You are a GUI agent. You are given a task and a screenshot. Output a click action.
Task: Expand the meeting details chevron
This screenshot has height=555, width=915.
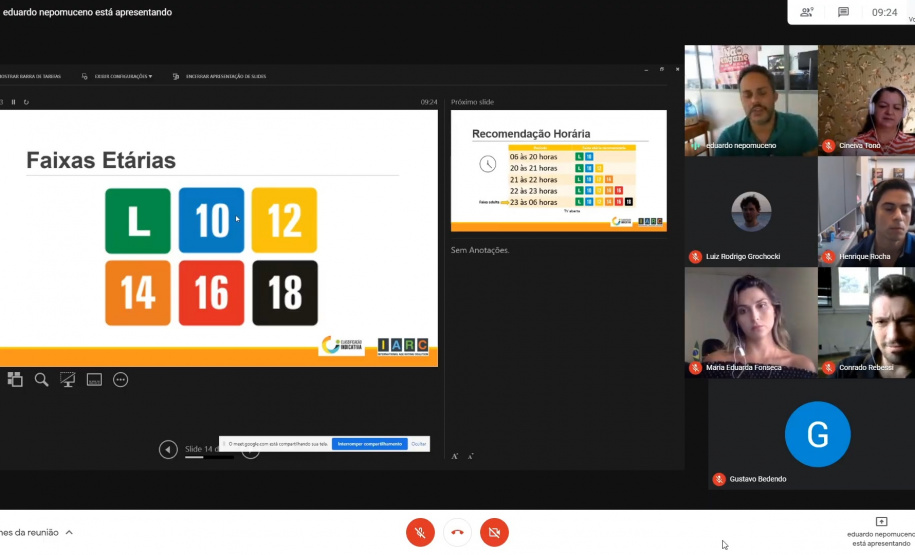[x=69, y=532]
